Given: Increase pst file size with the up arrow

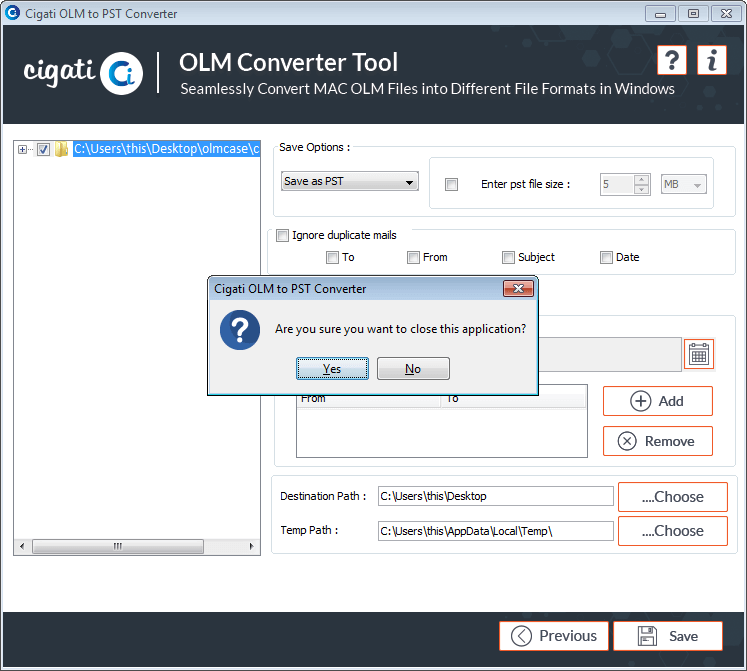Looking at the screenshot, I should click(x=642, y=179).
